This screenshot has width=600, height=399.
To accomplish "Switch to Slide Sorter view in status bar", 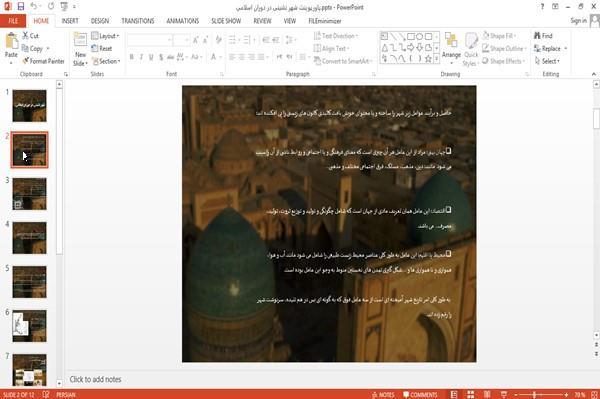I will 471,394.
